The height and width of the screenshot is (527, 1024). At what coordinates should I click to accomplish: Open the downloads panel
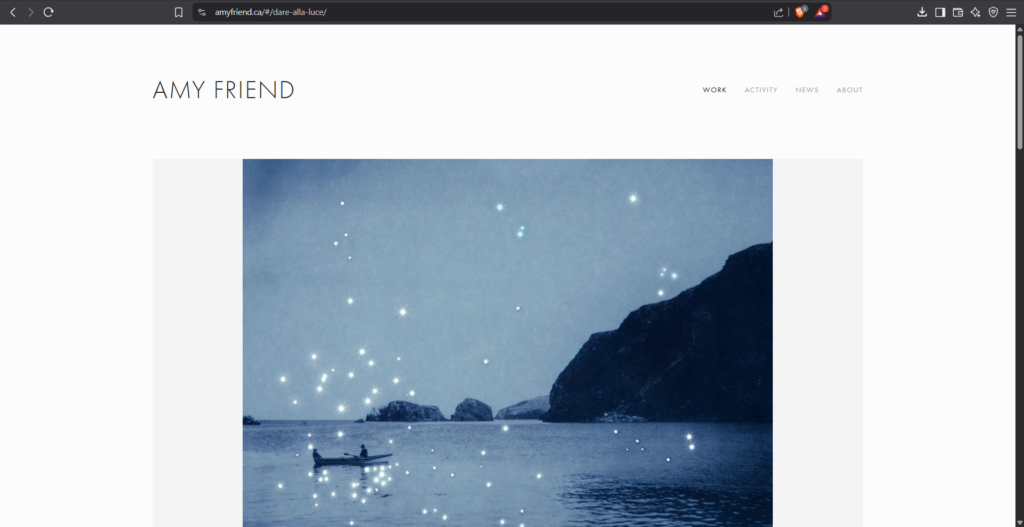922,12
